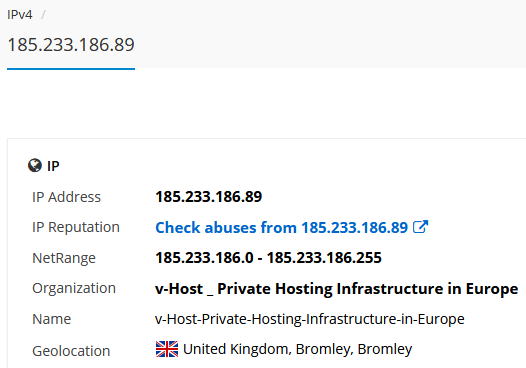Click the IPv4 breadcrumb link

pos(20,15)
